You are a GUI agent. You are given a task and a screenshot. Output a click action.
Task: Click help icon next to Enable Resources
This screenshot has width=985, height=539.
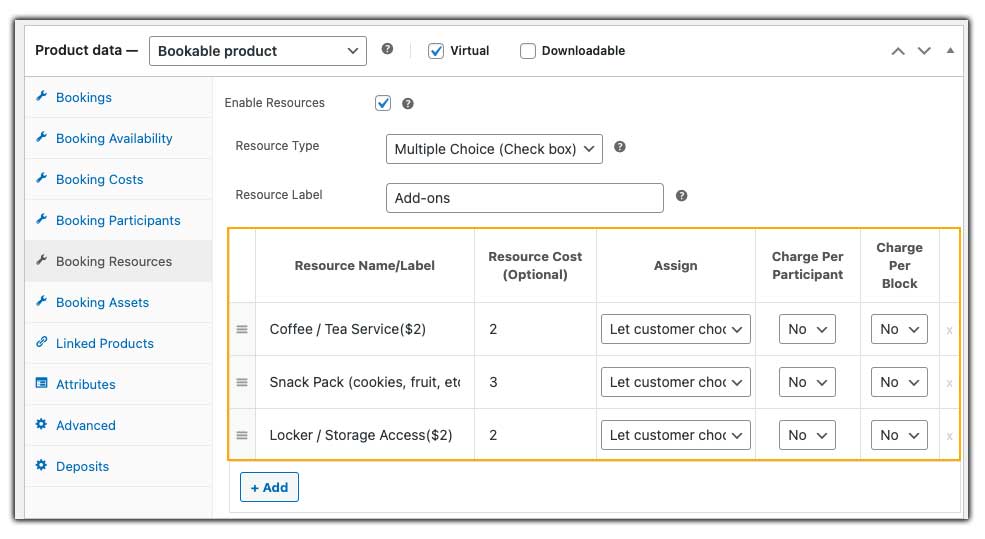(408, 103)
